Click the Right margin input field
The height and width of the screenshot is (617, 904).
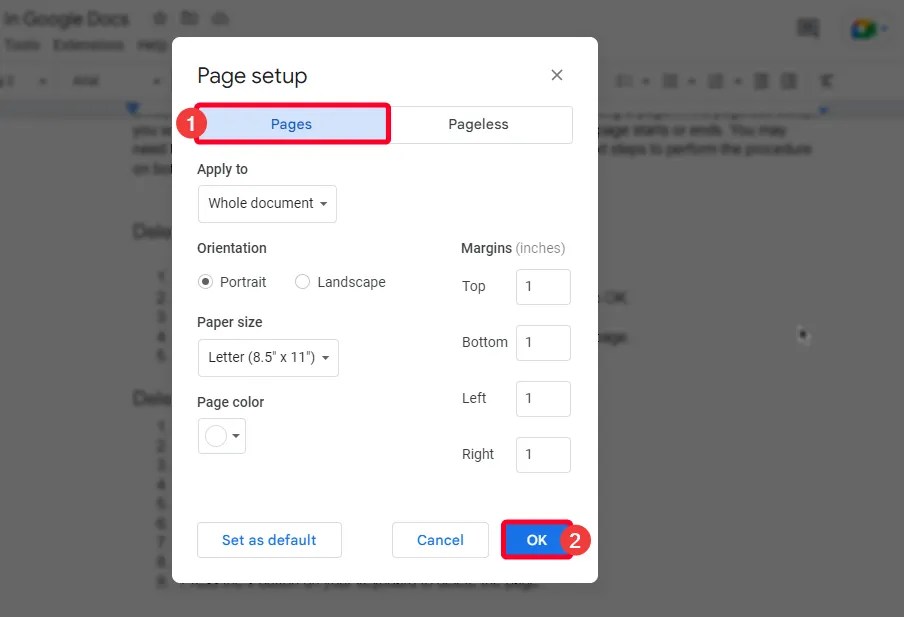[543, 454]
